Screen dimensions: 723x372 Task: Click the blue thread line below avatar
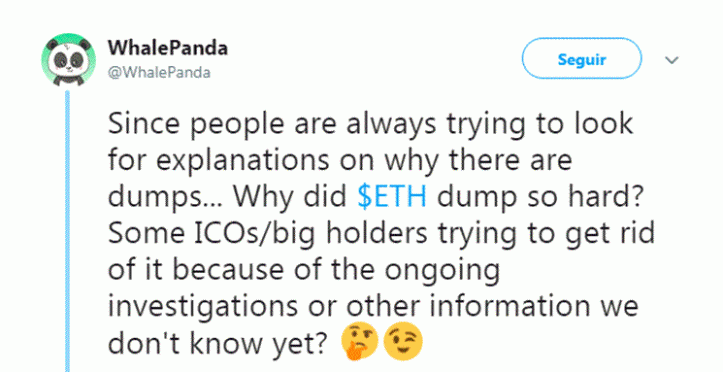(67, 230)
